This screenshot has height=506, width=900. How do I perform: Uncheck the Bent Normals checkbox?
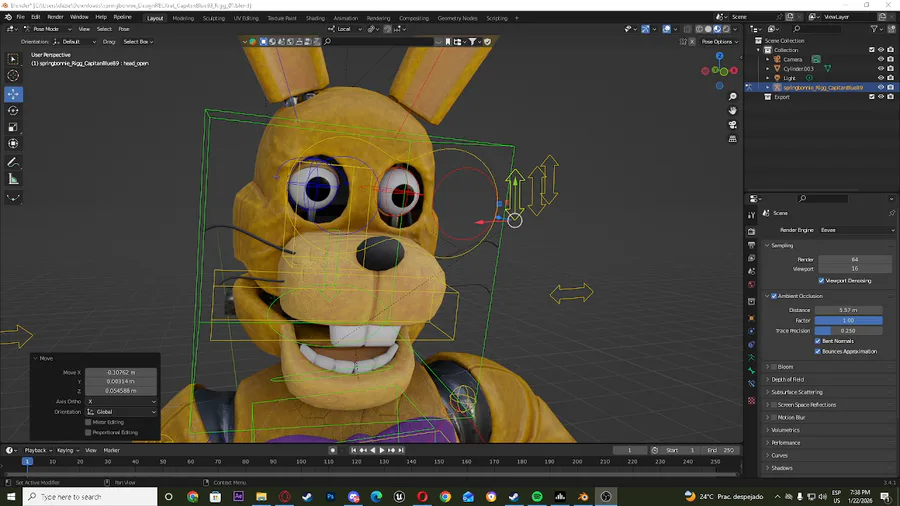coord(818,341)
